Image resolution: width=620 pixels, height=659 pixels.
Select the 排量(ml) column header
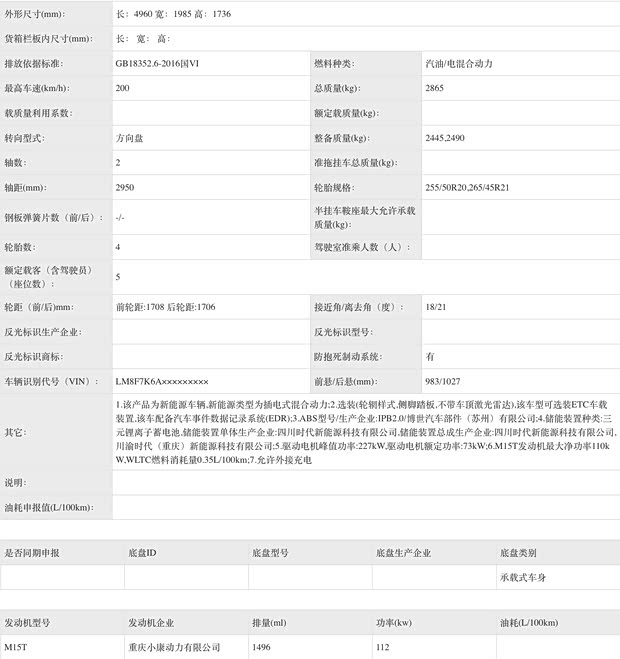[269, 622]
